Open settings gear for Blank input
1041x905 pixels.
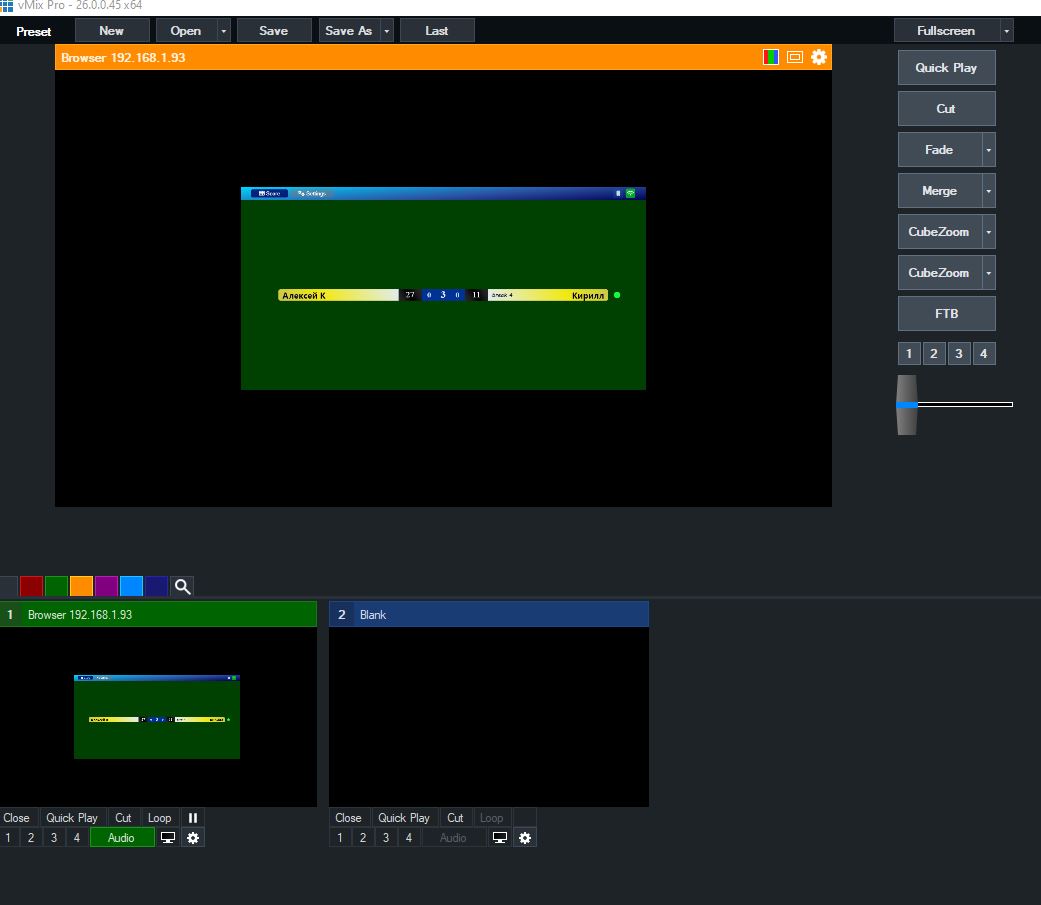(525, 838)
